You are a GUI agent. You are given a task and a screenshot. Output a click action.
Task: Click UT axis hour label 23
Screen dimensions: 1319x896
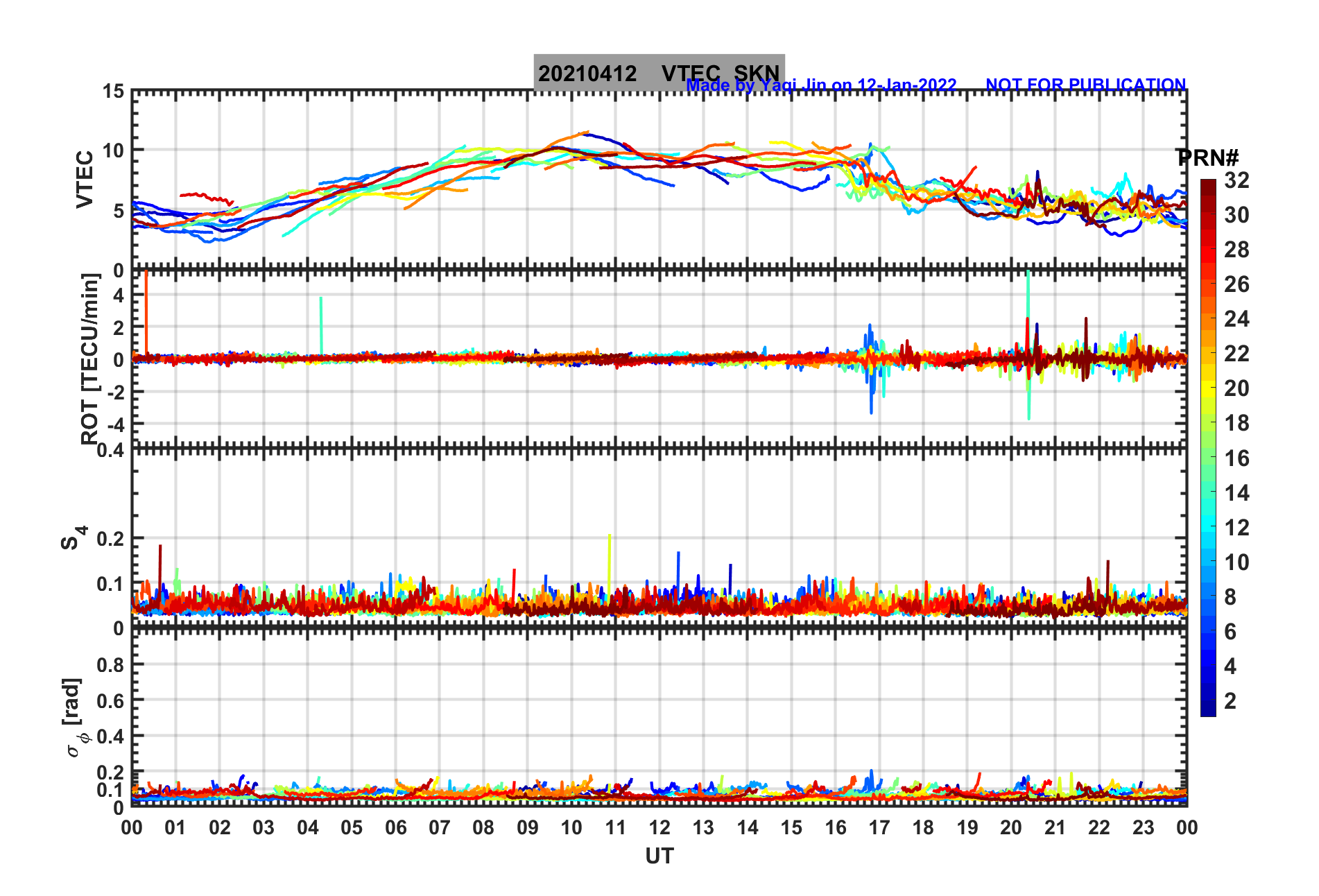(x=1144, y=827)
